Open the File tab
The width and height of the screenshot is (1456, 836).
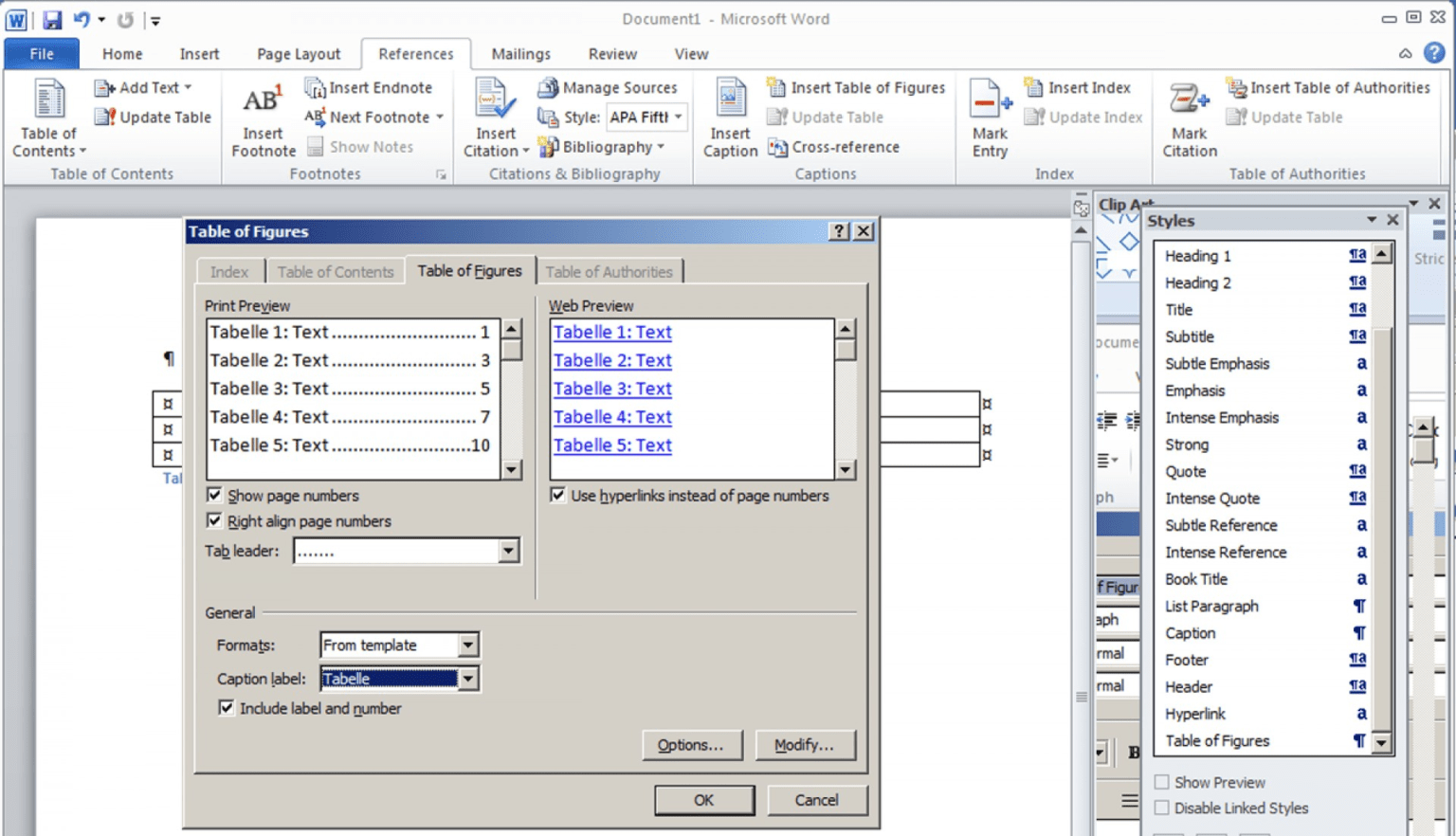pyautogui.click(x=42, y=54)
